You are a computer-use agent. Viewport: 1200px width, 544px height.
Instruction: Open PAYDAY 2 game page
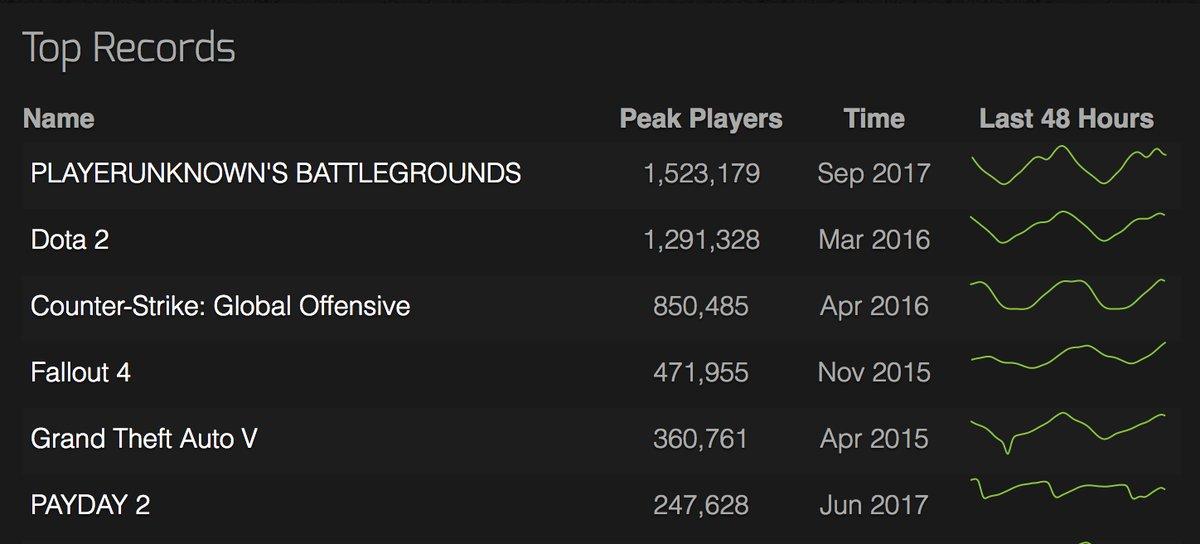pos(90,505)
